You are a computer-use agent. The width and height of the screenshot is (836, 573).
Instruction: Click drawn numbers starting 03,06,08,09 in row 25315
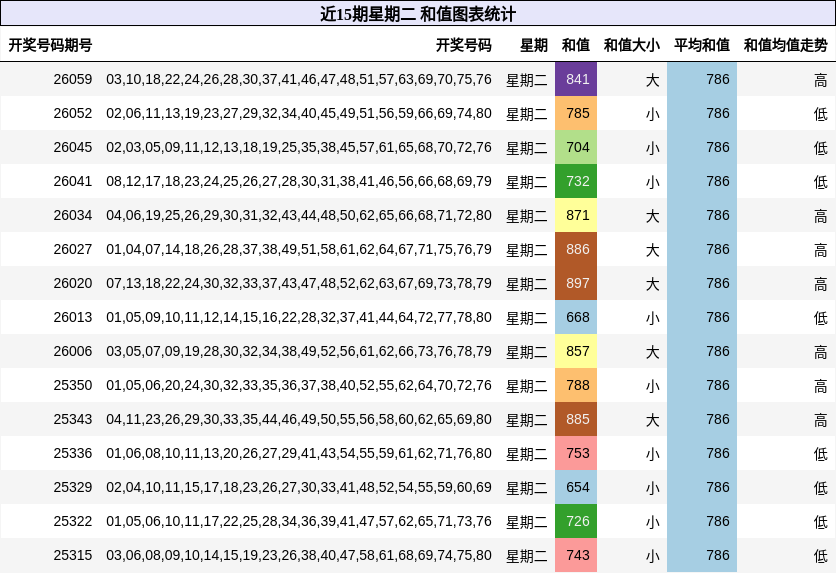point(299,555)
